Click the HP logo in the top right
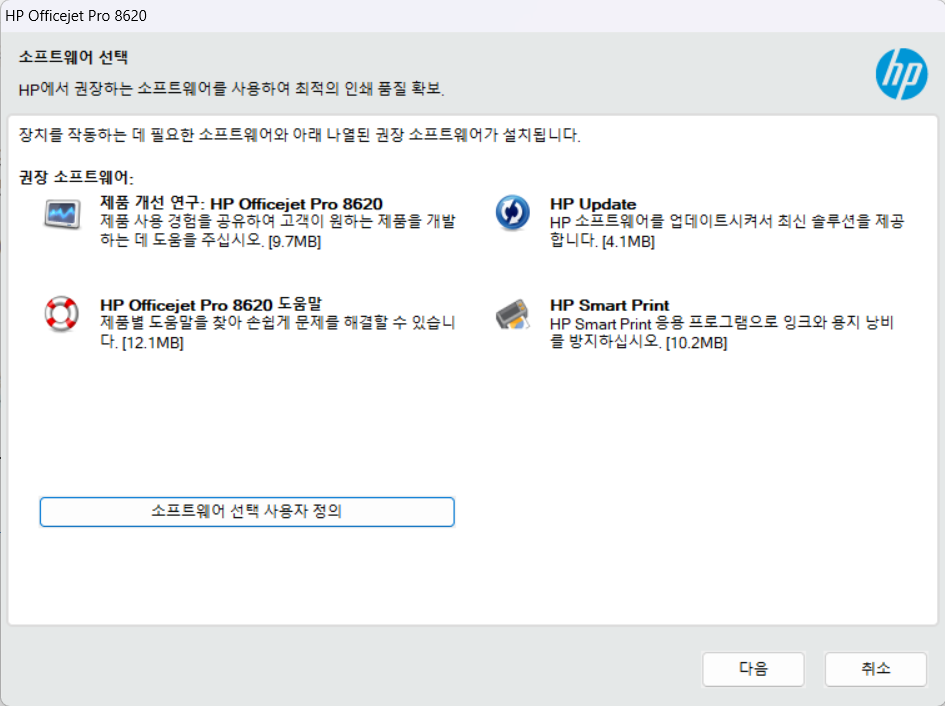The height and width of the screenshot is (706, 945). [900, 74]
